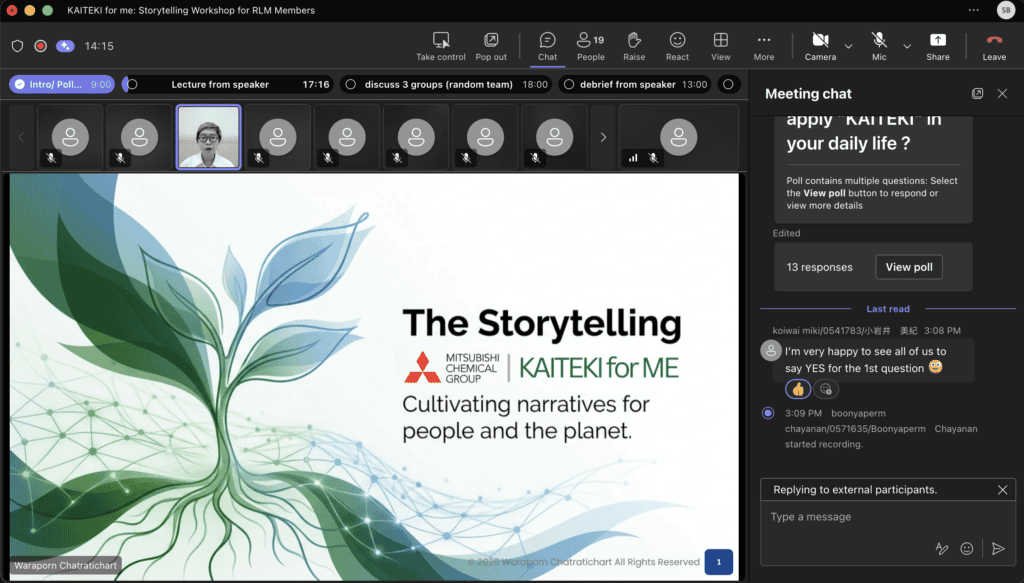Screen dimensions: 1024x583
Task: Click the Last read divider label
Action: 888,309
